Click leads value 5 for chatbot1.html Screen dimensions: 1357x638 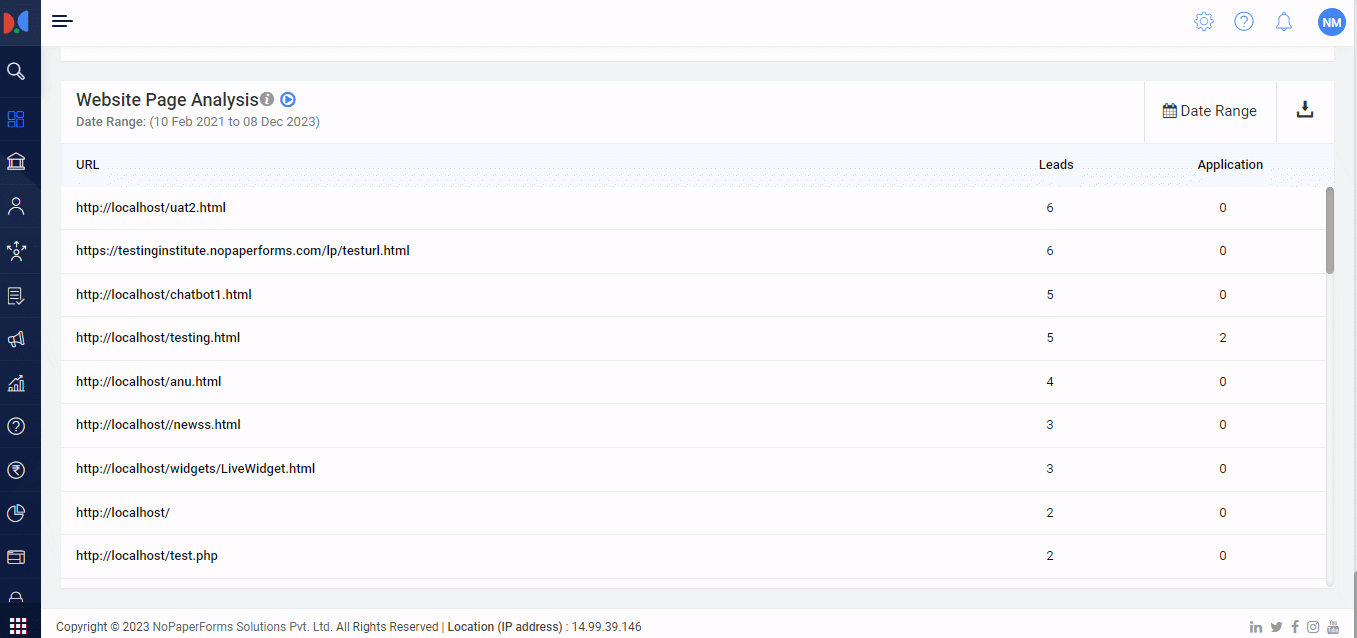[x=1050, y=295]
